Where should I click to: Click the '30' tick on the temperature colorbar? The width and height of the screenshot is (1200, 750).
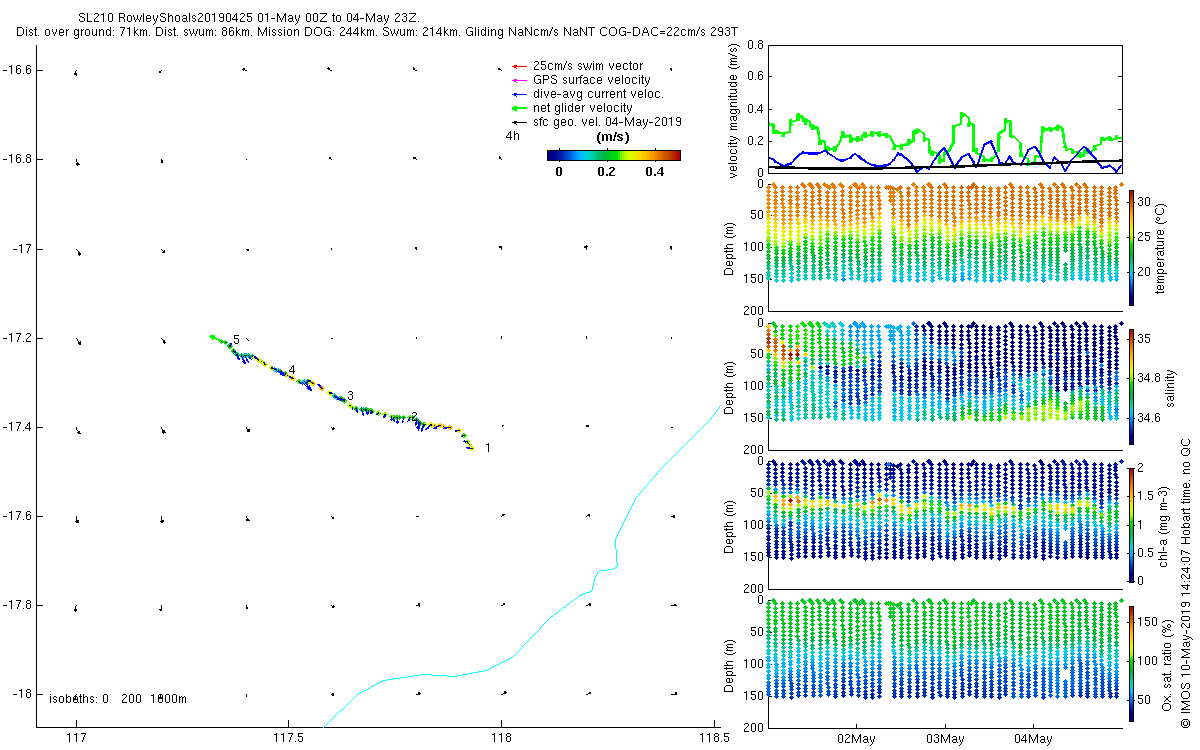pyautogui.click(x=1145, y=200)
